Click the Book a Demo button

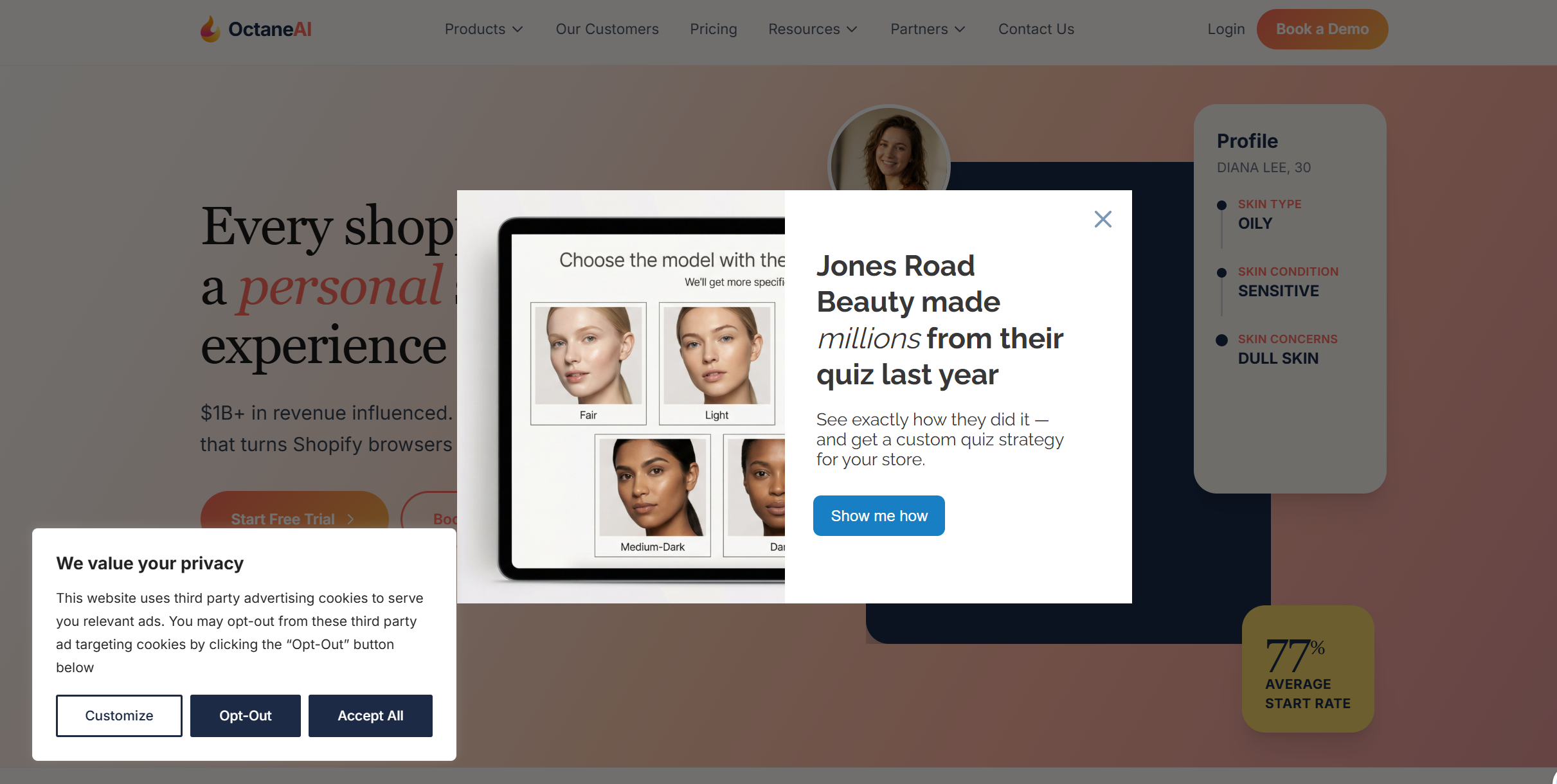(x=1322, y=29)
